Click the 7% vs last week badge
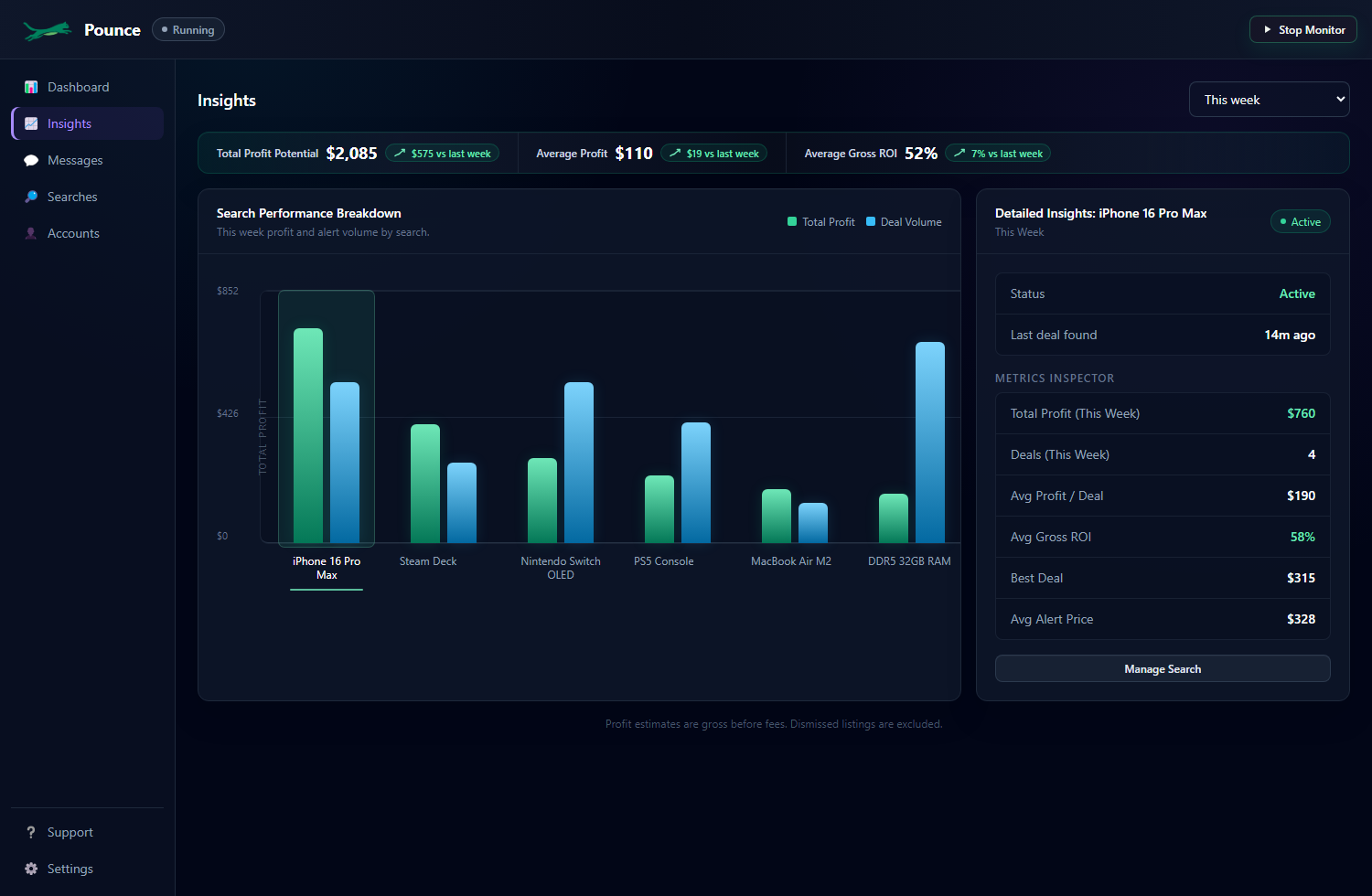1372x896 pixels. click(x=998, y=154)
